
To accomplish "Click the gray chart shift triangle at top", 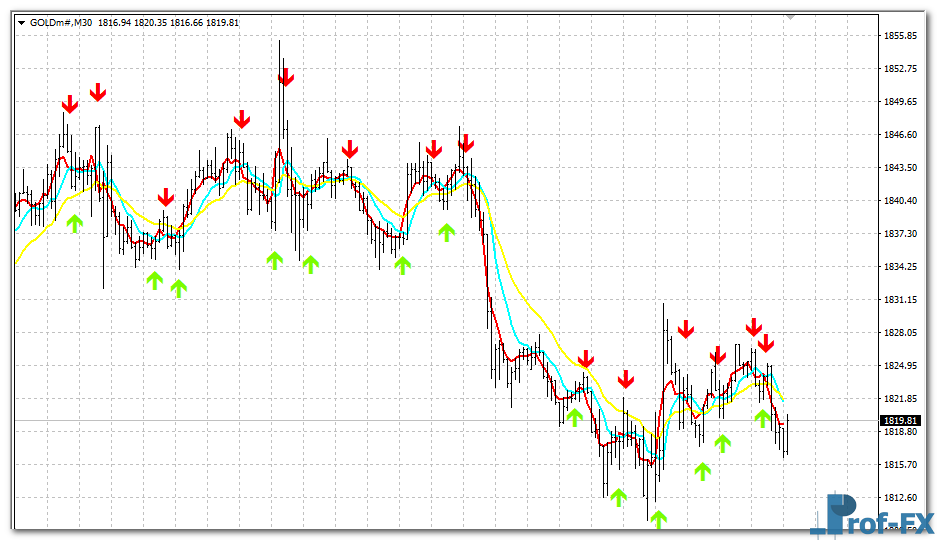I will [x=791, y=17].
